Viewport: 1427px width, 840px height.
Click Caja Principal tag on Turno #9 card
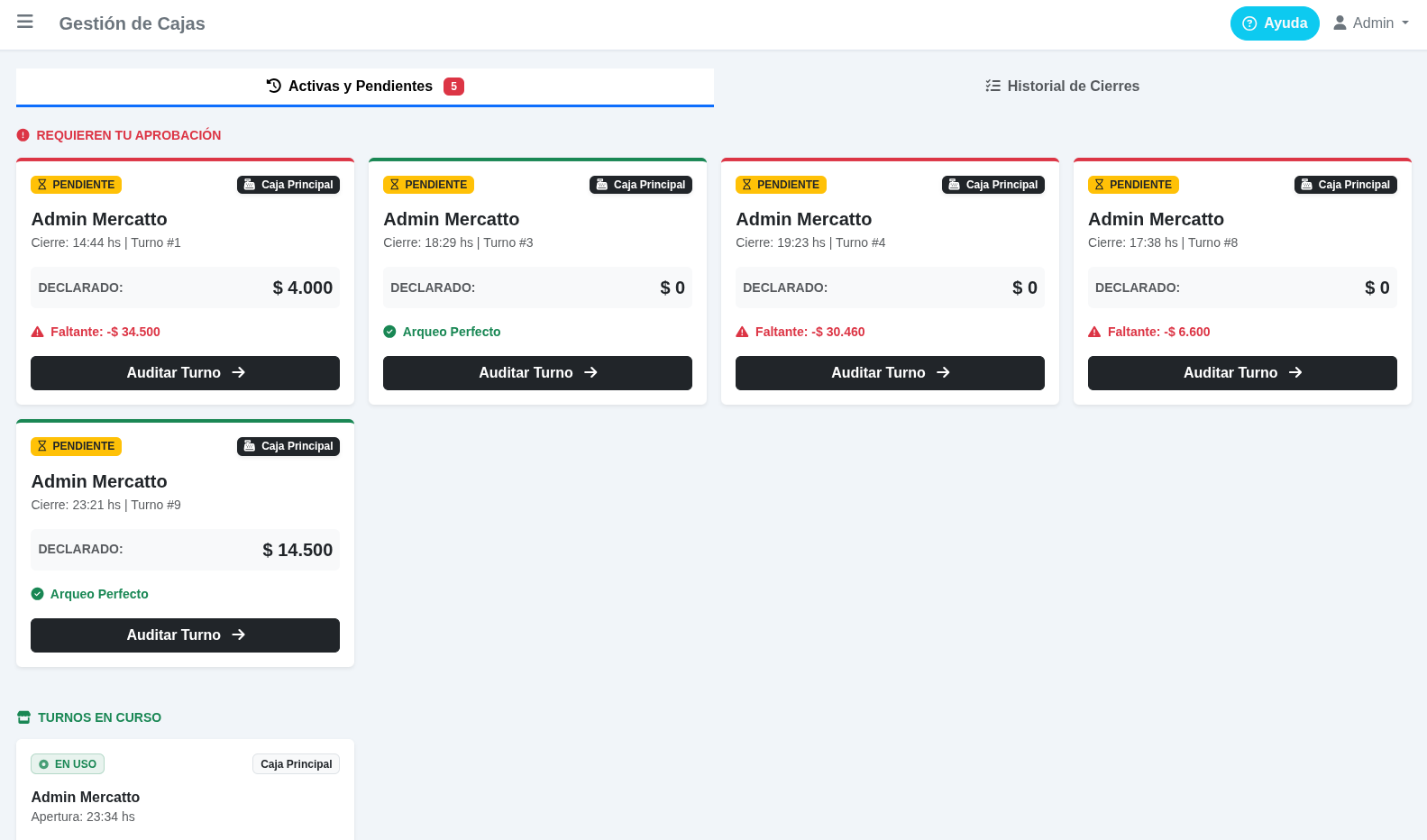coord(288,446)
